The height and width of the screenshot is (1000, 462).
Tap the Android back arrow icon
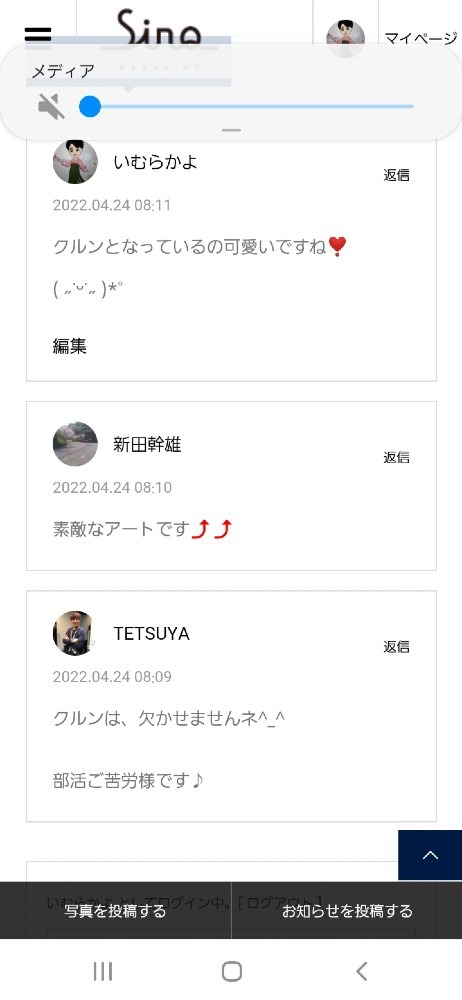click(x=361, y=971)
